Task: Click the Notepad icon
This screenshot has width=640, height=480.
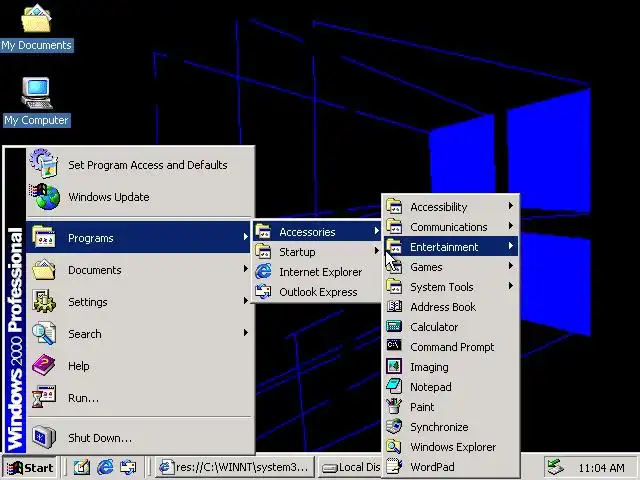Action: coord(394,387)
